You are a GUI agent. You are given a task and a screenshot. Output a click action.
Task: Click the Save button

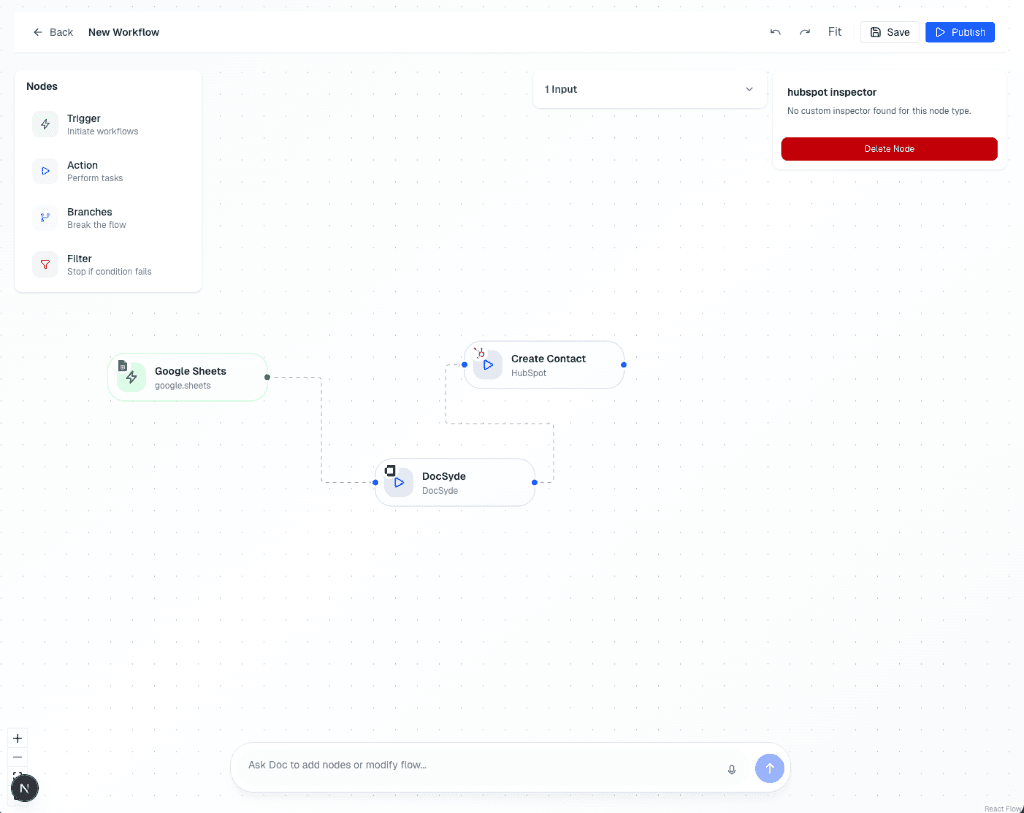[889, 32]
